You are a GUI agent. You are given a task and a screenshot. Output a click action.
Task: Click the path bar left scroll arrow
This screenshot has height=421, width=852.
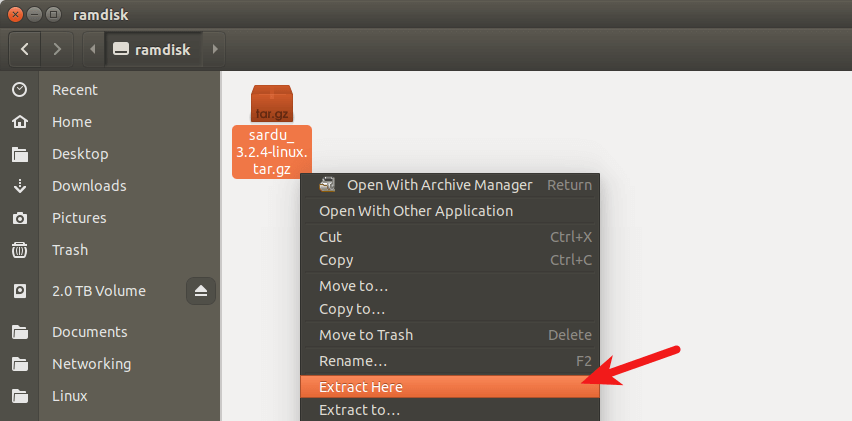[92, 49]
